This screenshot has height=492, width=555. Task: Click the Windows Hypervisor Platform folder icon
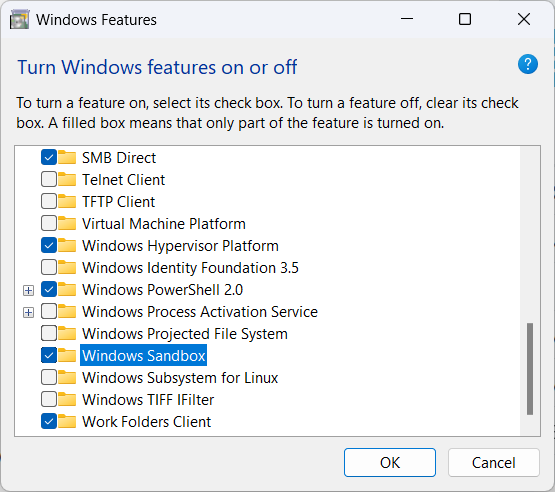[67, 245]
